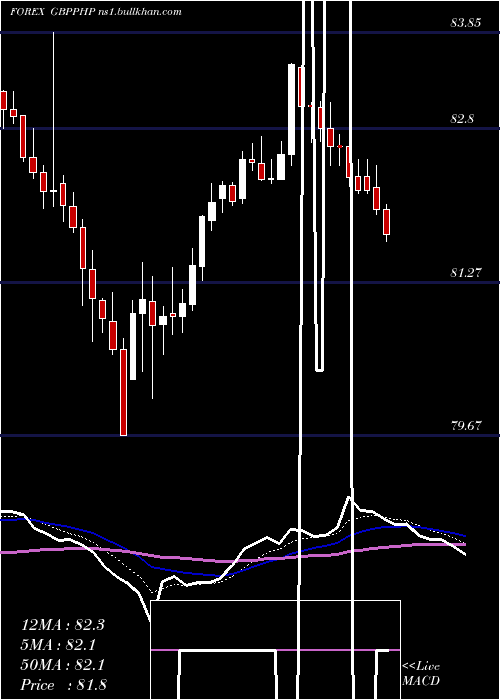Click the ns1.bullkhan.com watermark text

click(x=139, y=12)
